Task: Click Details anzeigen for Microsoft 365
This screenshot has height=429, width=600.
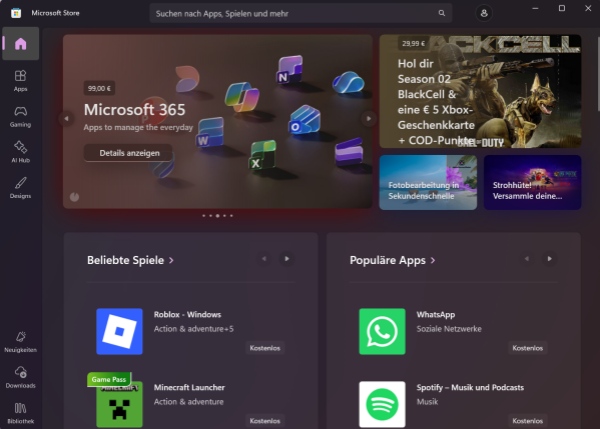Action: tap(129, 153)
